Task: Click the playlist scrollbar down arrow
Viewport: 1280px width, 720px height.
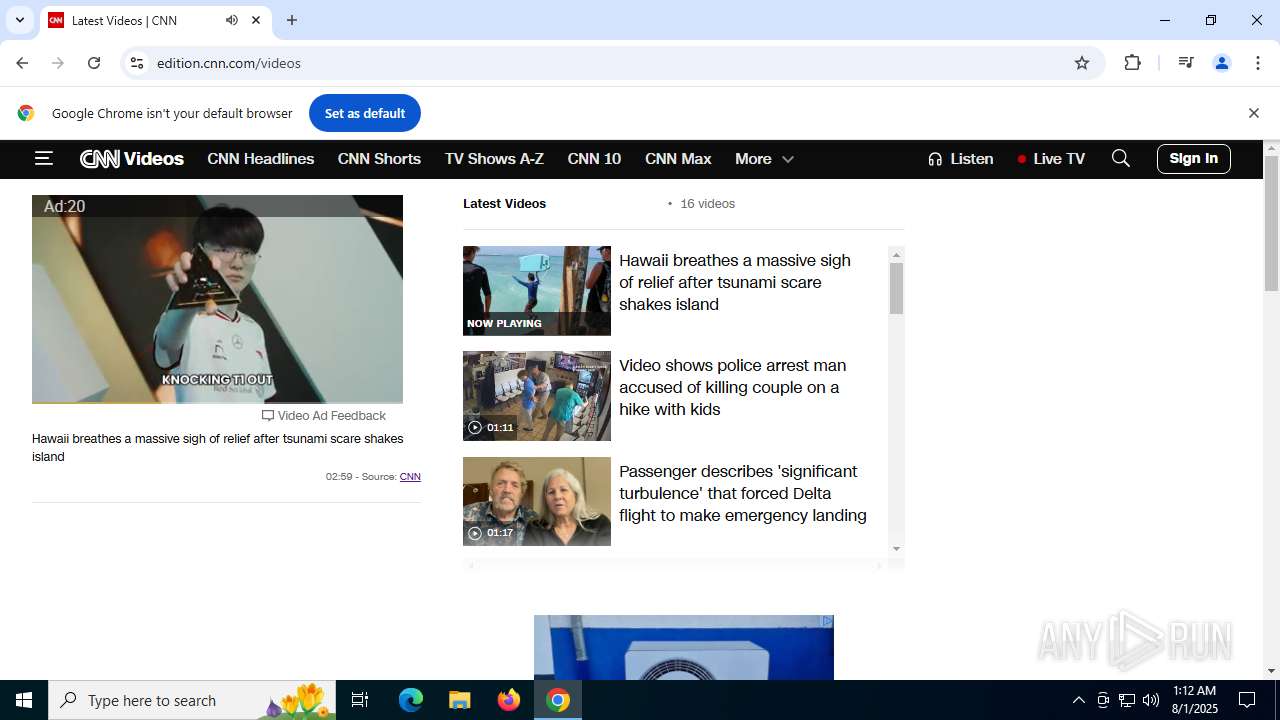Action: (x=896, y=549)
